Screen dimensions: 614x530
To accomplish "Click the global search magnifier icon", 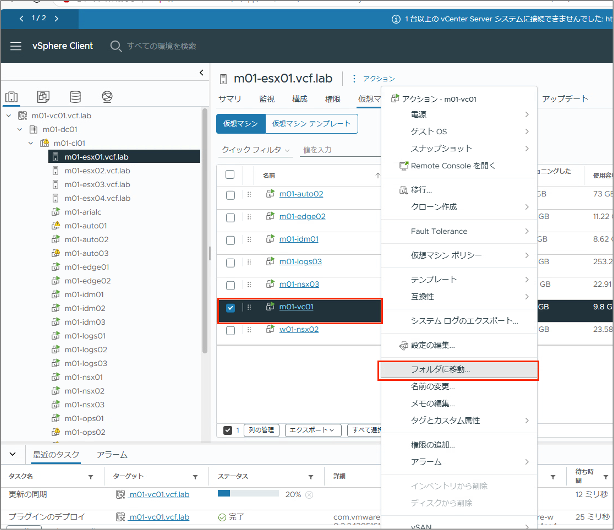I will [x=116, y=46].
